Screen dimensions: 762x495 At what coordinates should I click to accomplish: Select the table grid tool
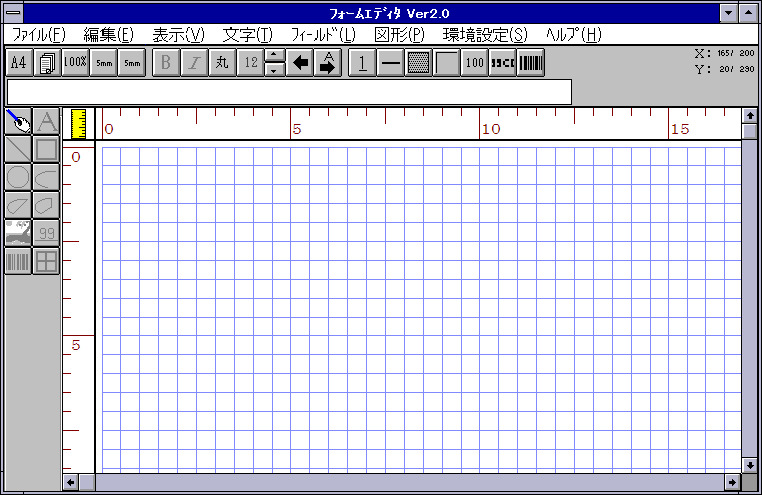tap(47, 261)
